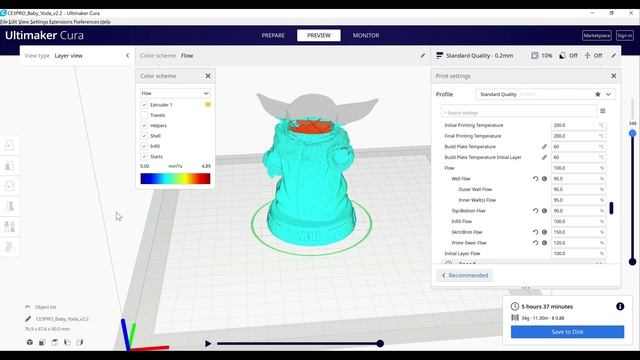Screen dimensions: 640x360
Task: Toggle the Extruder 1 checkbox
Action: click(144, 105)
